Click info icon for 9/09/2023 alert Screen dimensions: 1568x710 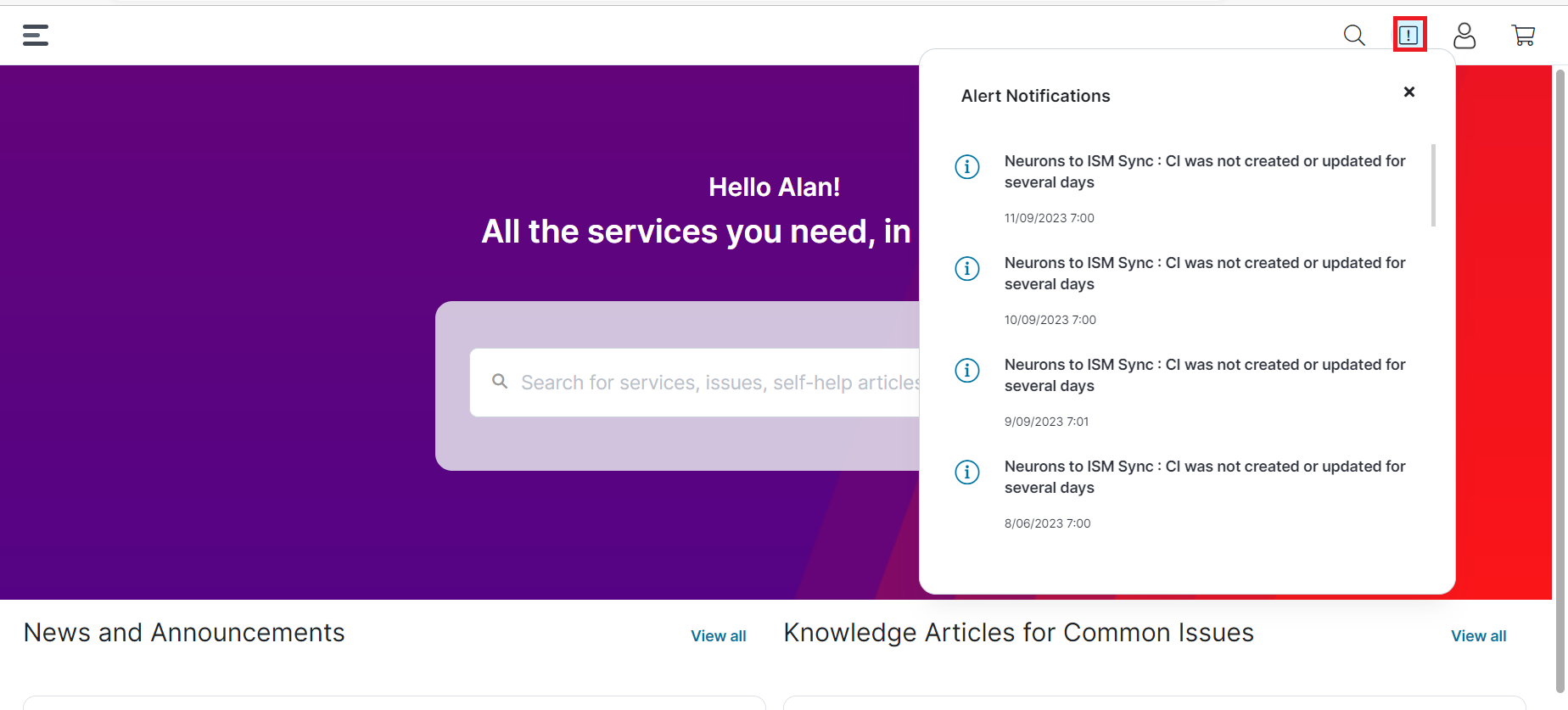click(x=967, y=370)
